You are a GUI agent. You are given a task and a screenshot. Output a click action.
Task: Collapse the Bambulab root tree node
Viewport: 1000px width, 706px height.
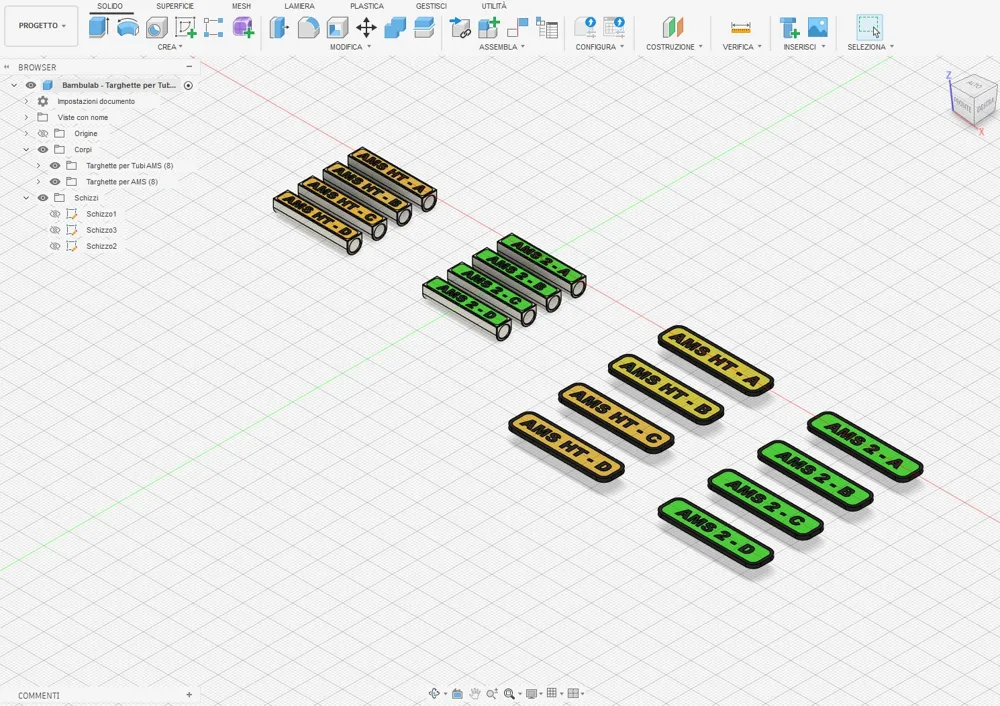point(14,85)
